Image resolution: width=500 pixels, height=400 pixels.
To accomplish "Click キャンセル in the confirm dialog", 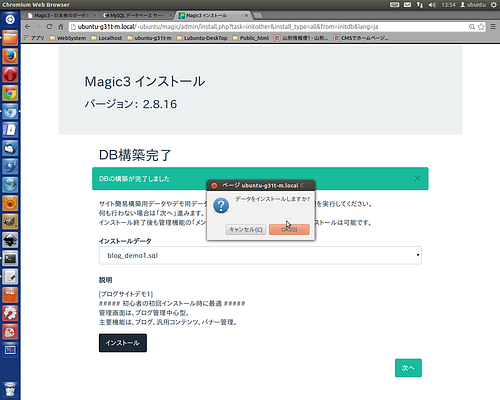I will [x=246, y=229].
